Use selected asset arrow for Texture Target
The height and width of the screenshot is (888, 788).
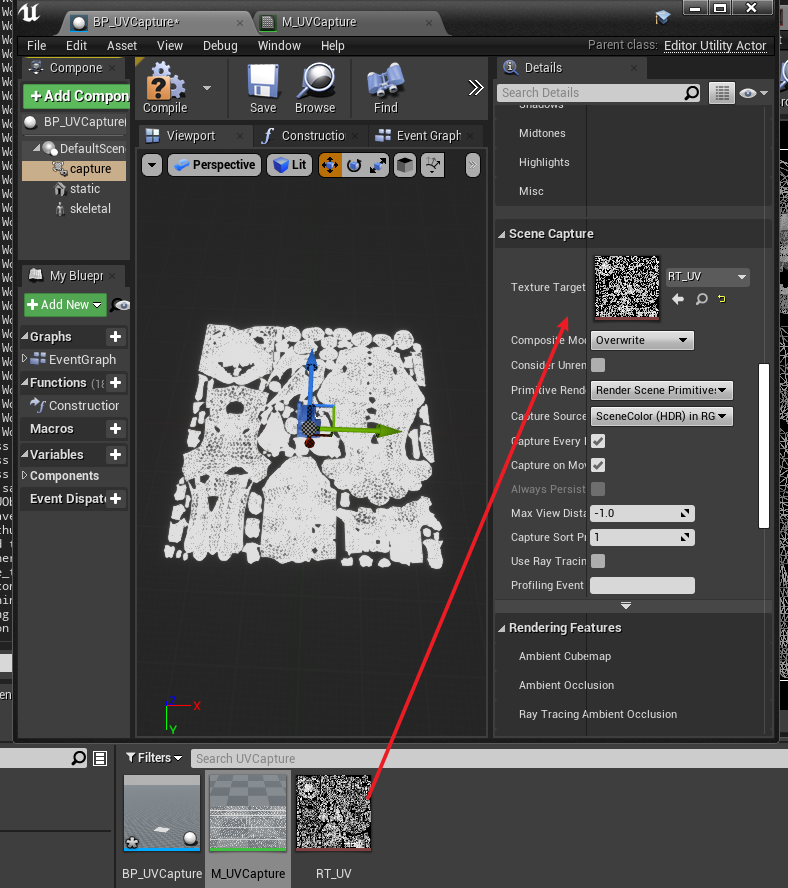pos(678,299)
